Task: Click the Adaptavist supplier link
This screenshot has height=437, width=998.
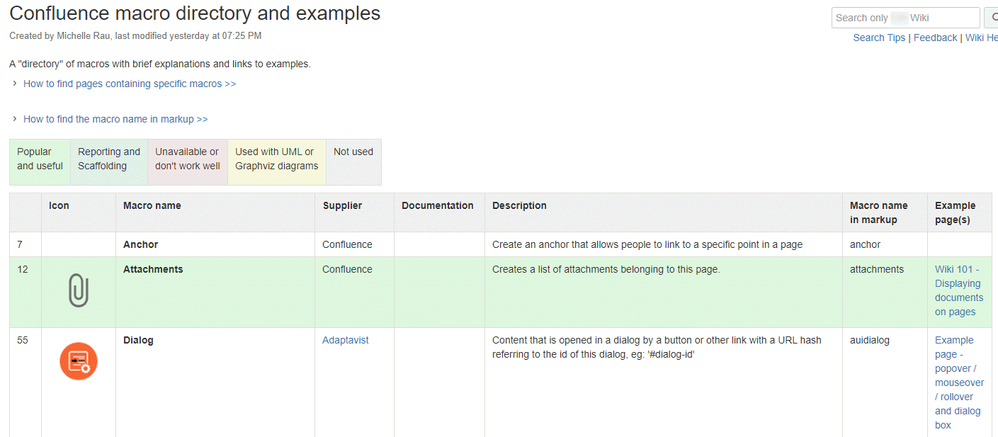Action: pos(345,340)
